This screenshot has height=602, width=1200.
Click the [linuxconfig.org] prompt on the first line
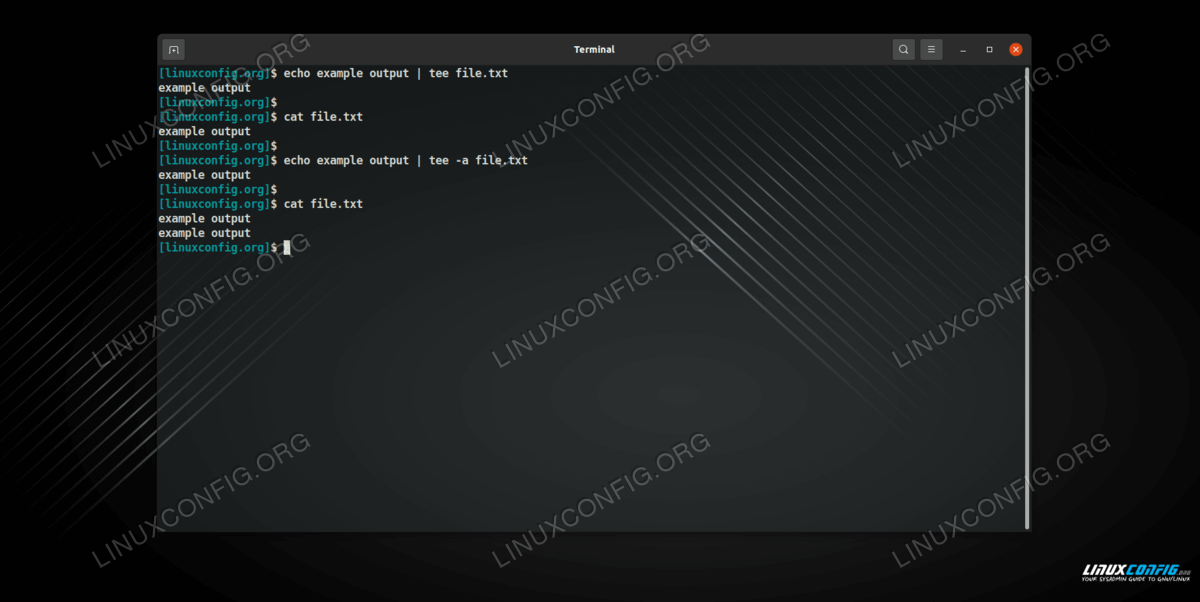pyautogui.click(x=213, y=74)
